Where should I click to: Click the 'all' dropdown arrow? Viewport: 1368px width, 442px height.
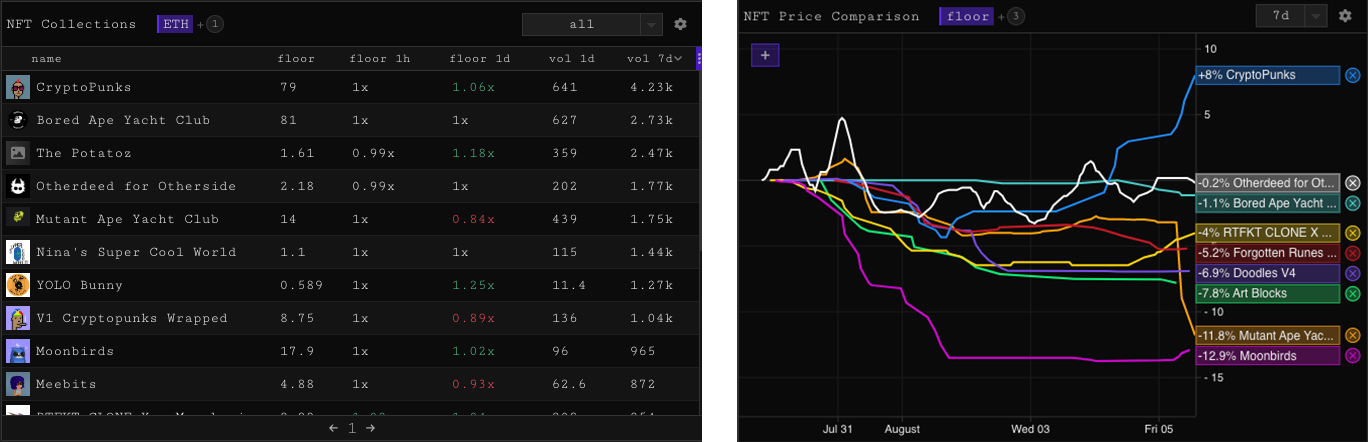coord(651,24)
